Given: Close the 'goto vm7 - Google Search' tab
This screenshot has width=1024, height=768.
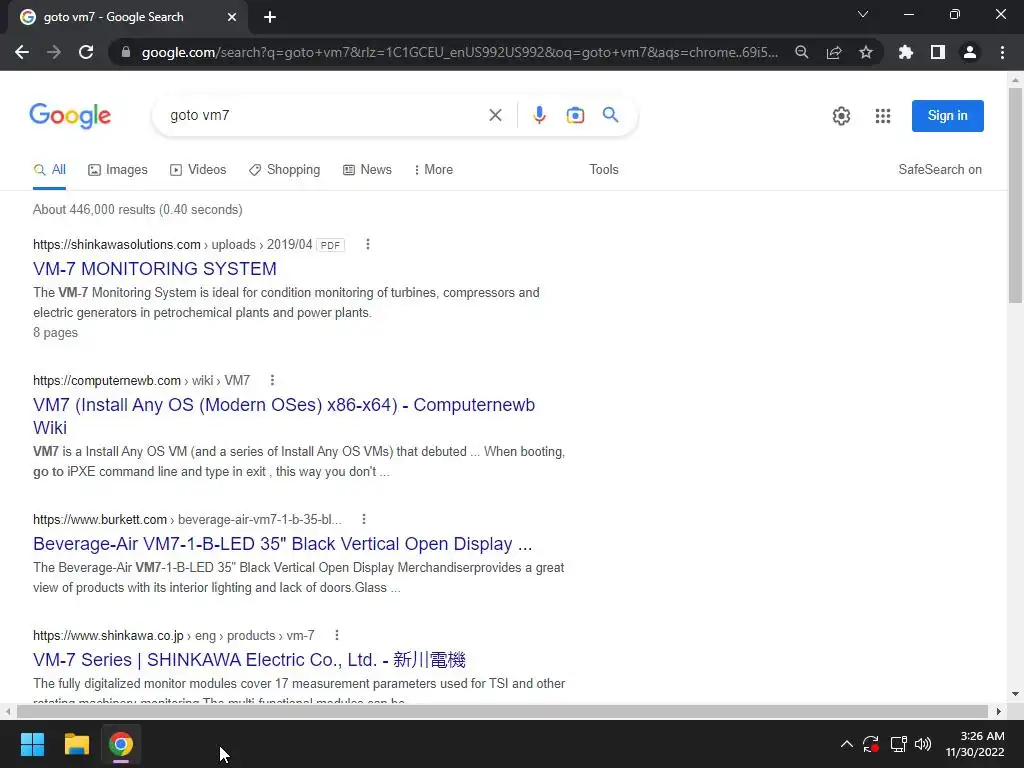Looking at the screenshot, I should [232, 17].
